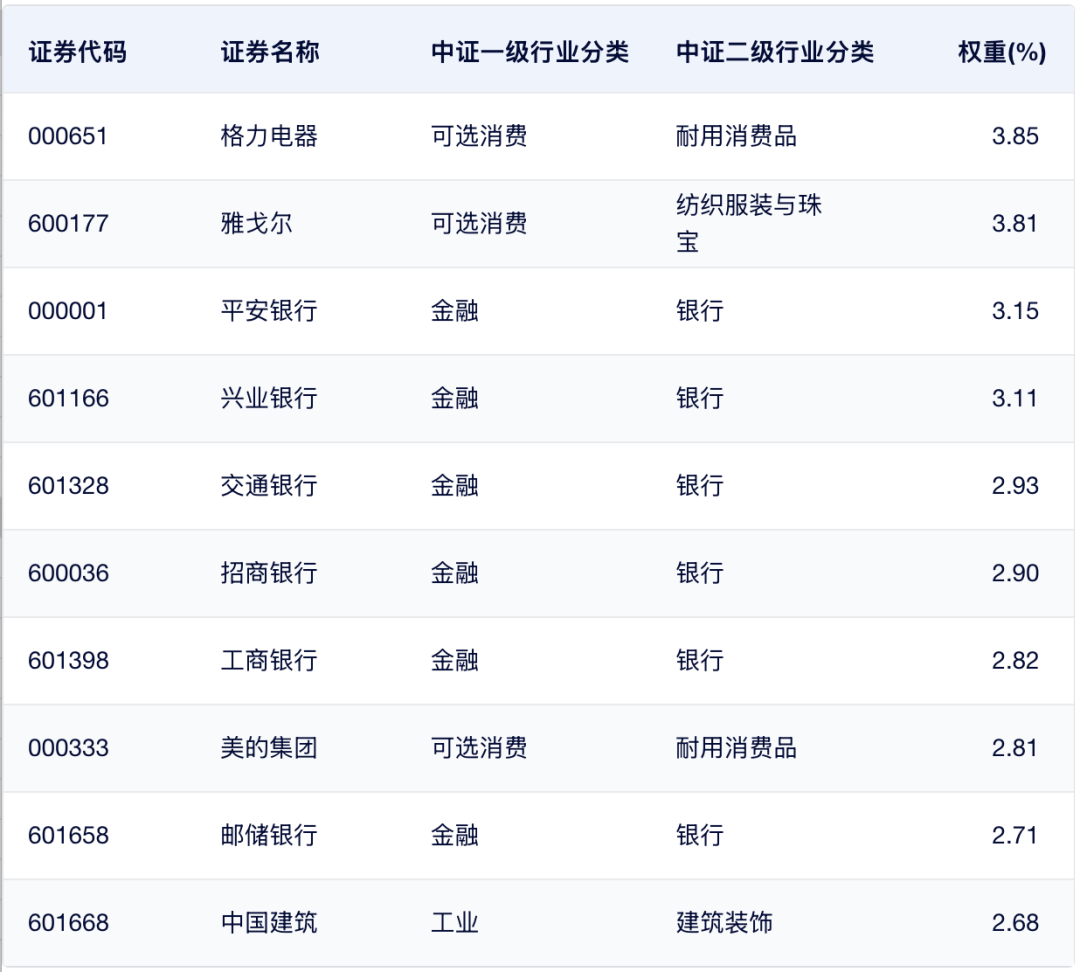Click the 邮储银行 name cell

click(x=269, y=836)
